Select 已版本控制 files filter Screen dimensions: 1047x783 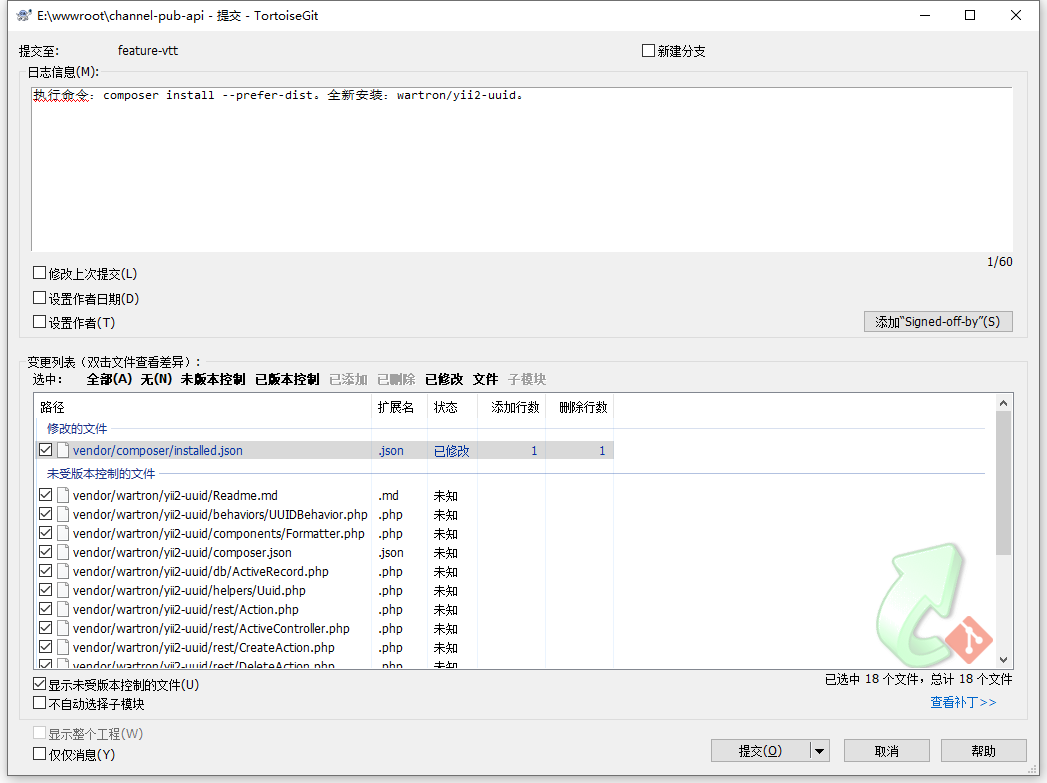coord(287,379)
